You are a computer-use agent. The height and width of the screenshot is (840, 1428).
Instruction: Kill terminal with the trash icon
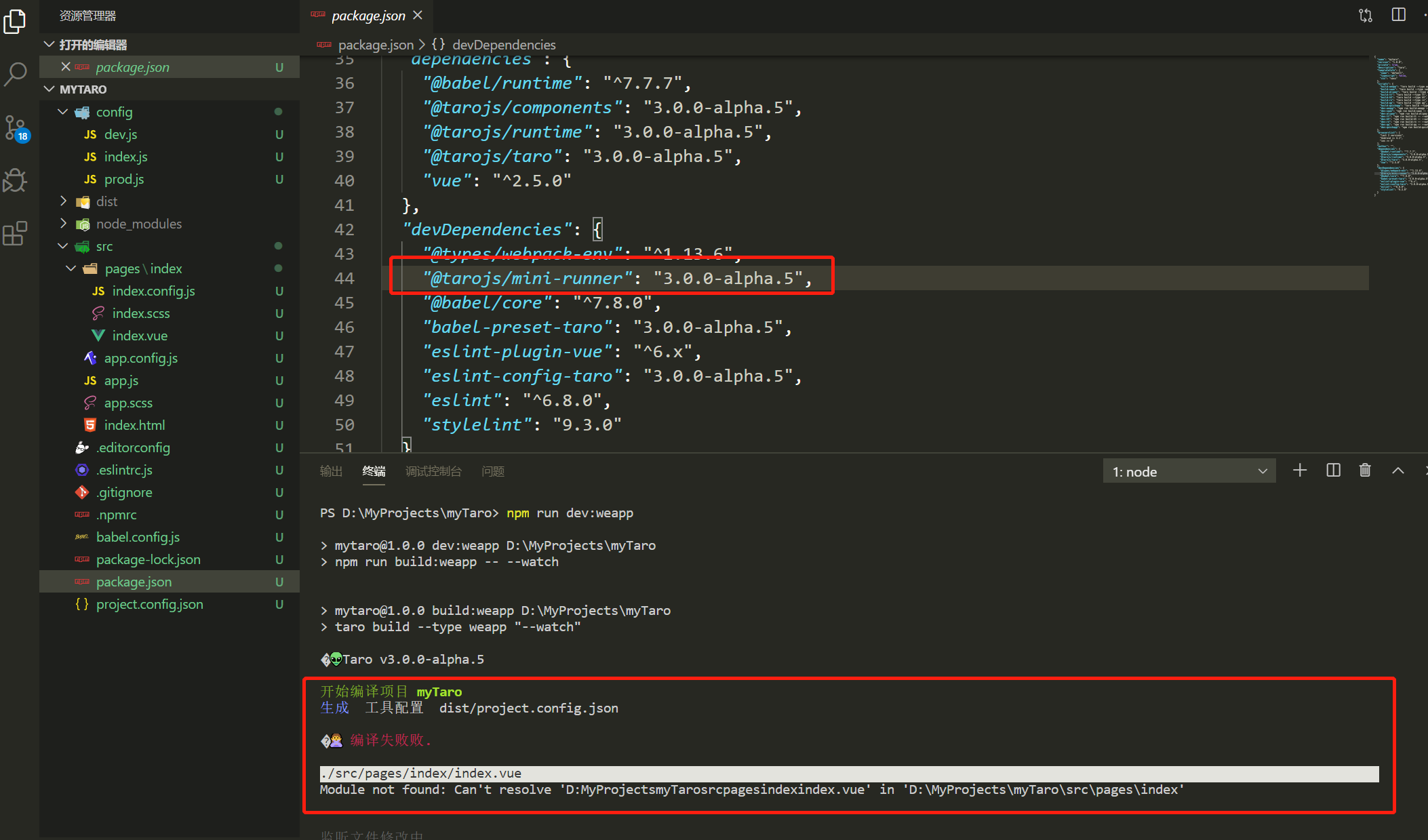[x=1365, y=471]
